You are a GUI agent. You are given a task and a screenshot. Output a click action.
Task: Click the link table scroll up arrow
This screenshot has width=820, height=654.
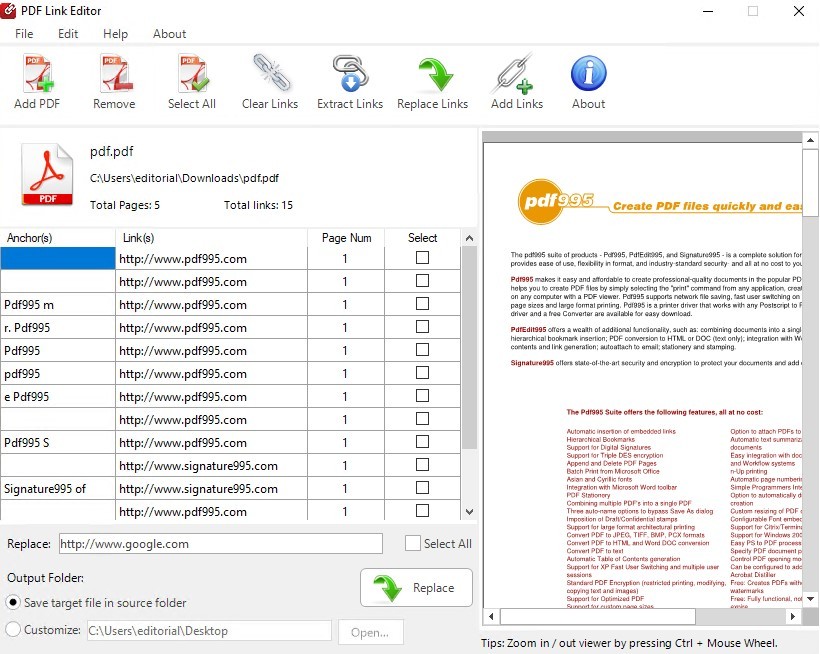coord(469,238)
